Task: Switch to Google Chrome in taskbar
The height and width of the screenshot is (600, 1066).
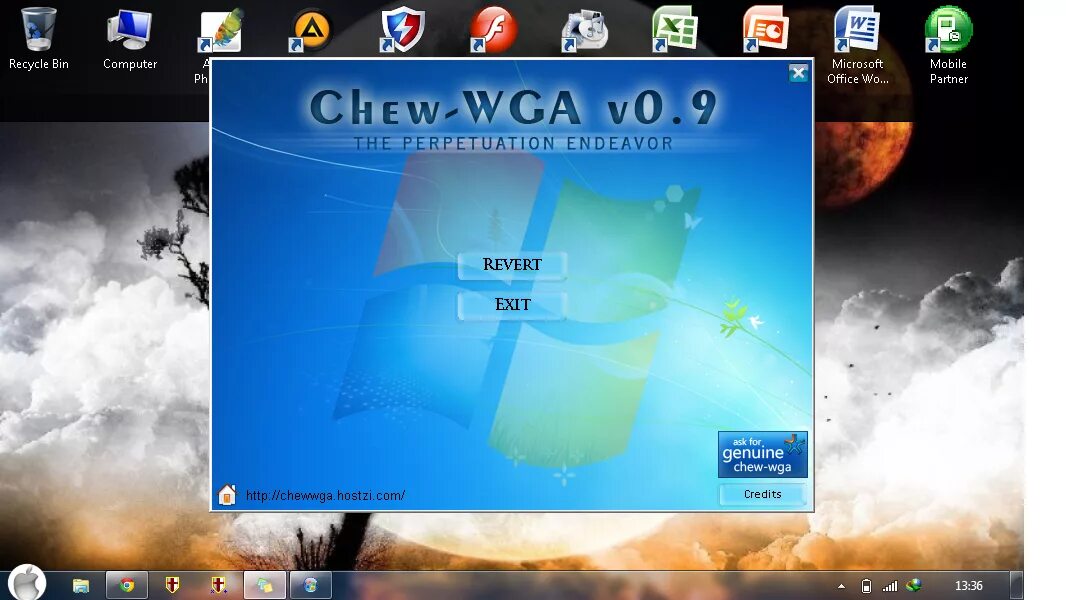Action: tap(126, 585)
